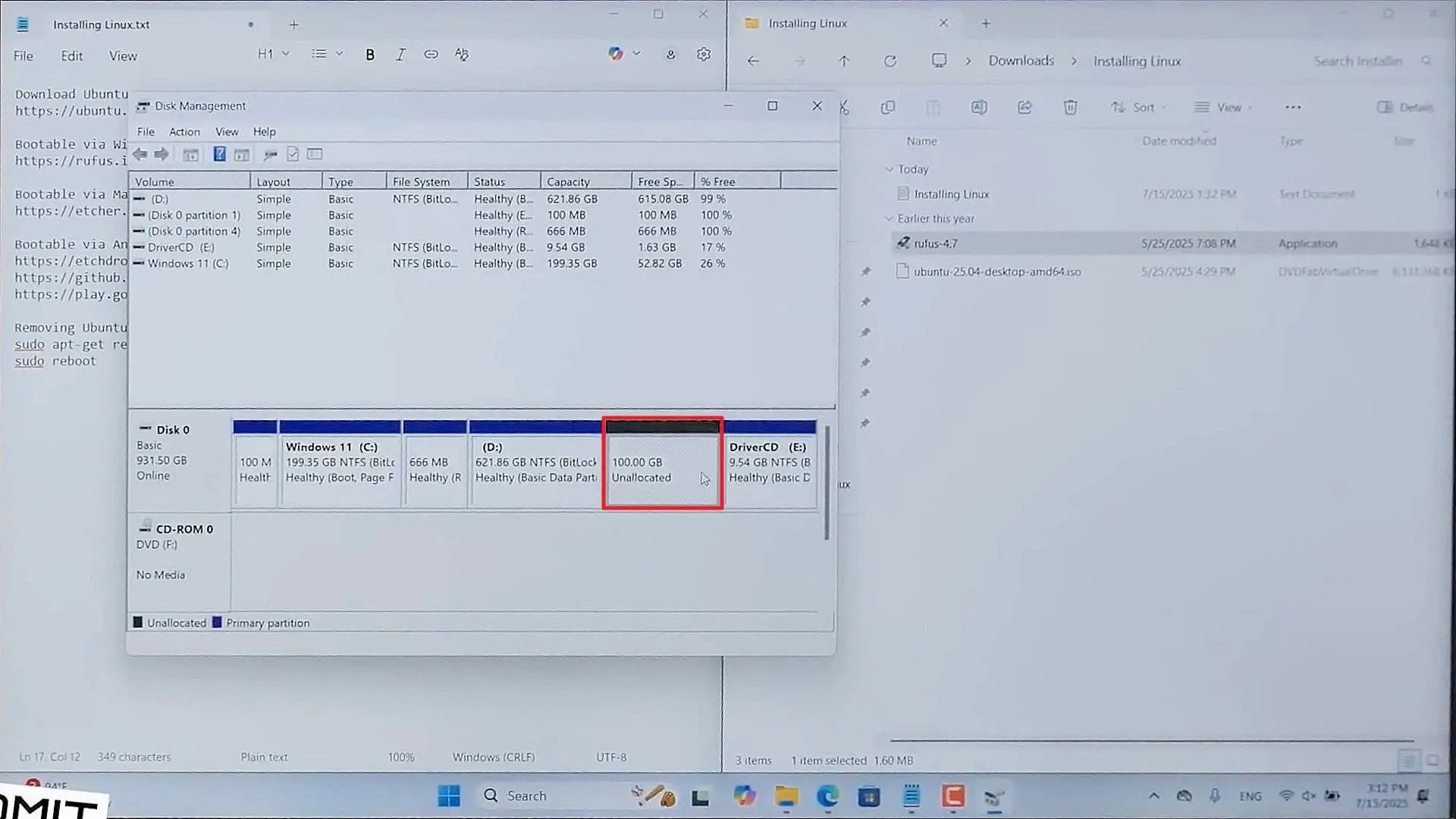Toggle the action pane icon in Disk Management
This screenshot has height=819, width=1456.
[241, 155]
